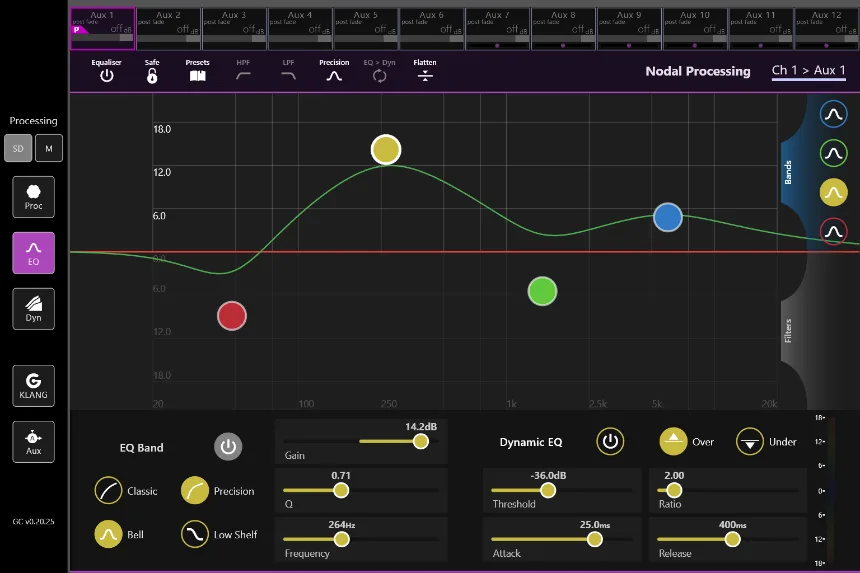Image resolution: width=860 pixels, height=573 pixels.
Task: Choose the Precision EQ type
Action: point(195,490)
